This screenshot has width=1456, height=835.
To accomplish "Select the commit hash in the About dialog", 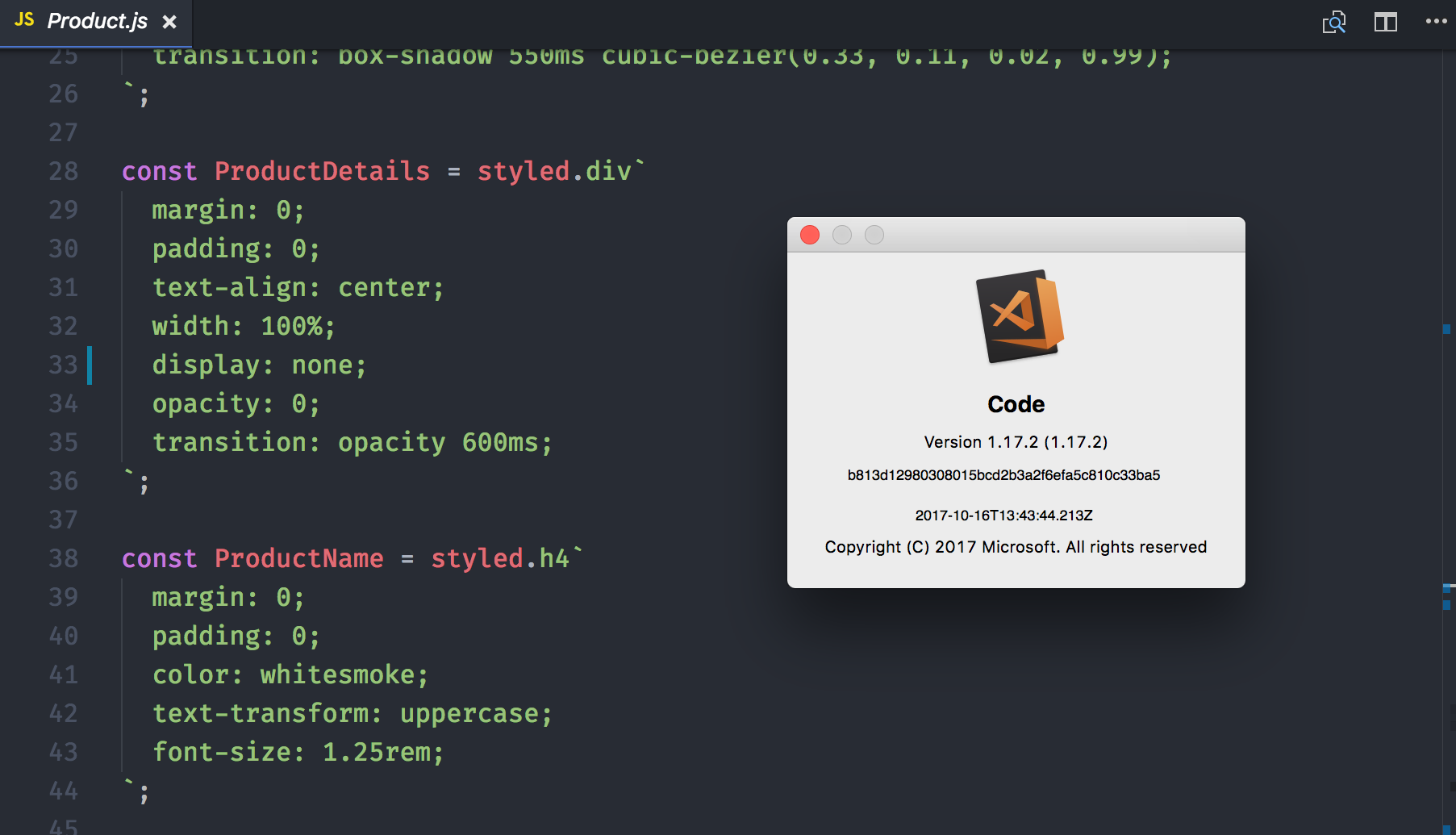I will pyautogui.click(x=1003, y=475).
